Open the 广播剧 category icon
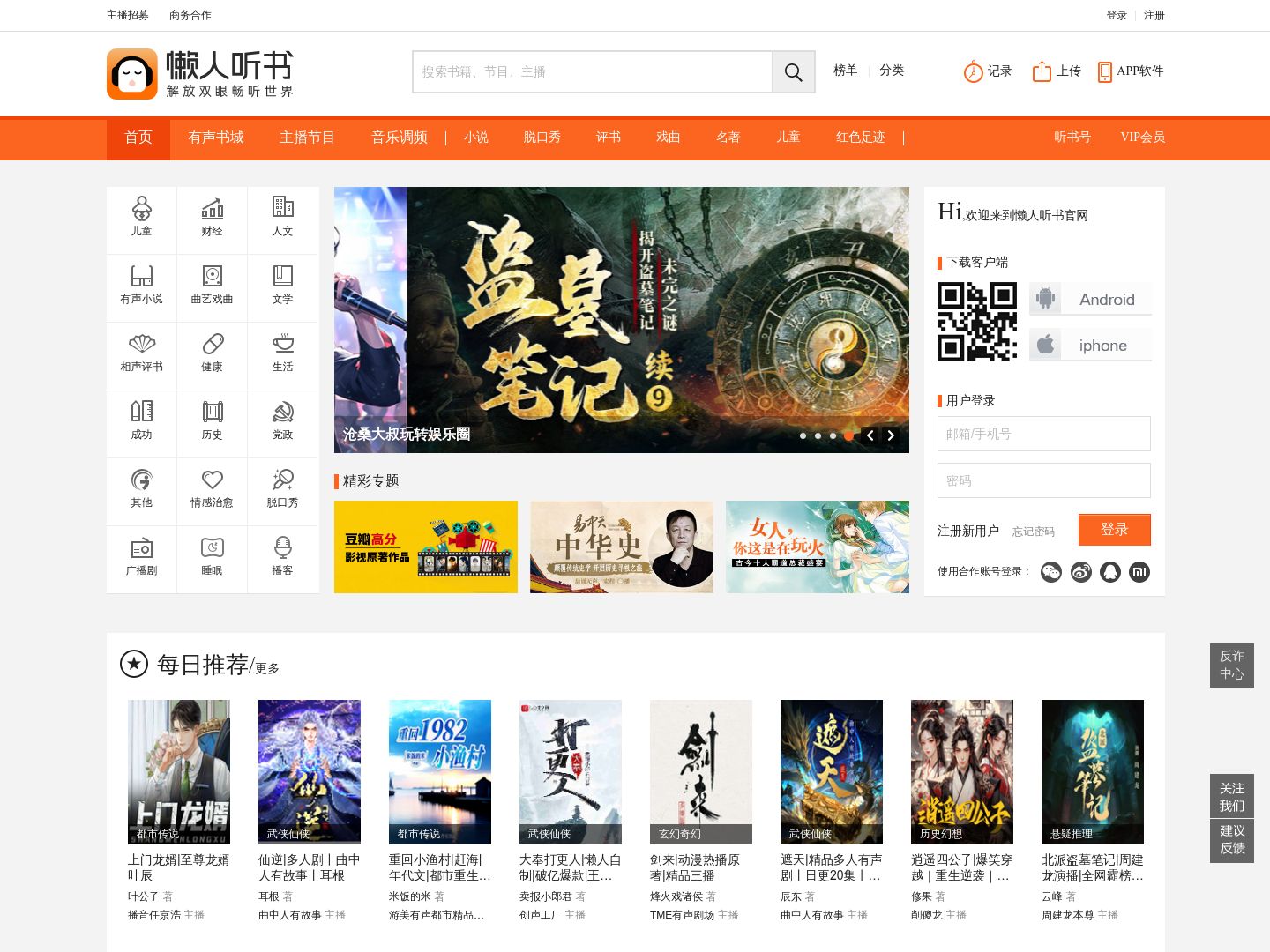 point(141,547)
